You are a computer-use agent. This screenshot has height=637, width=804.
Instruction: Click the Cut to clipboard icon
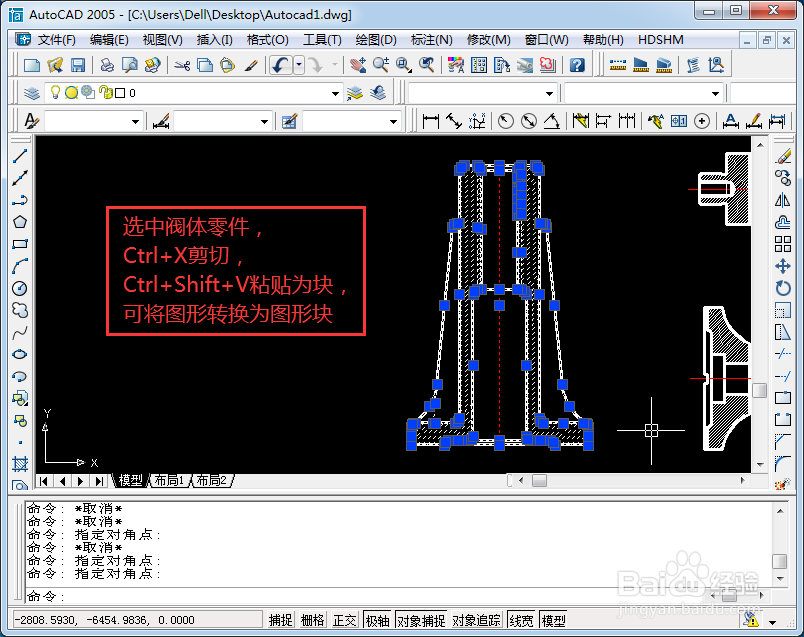pos(182,65)
